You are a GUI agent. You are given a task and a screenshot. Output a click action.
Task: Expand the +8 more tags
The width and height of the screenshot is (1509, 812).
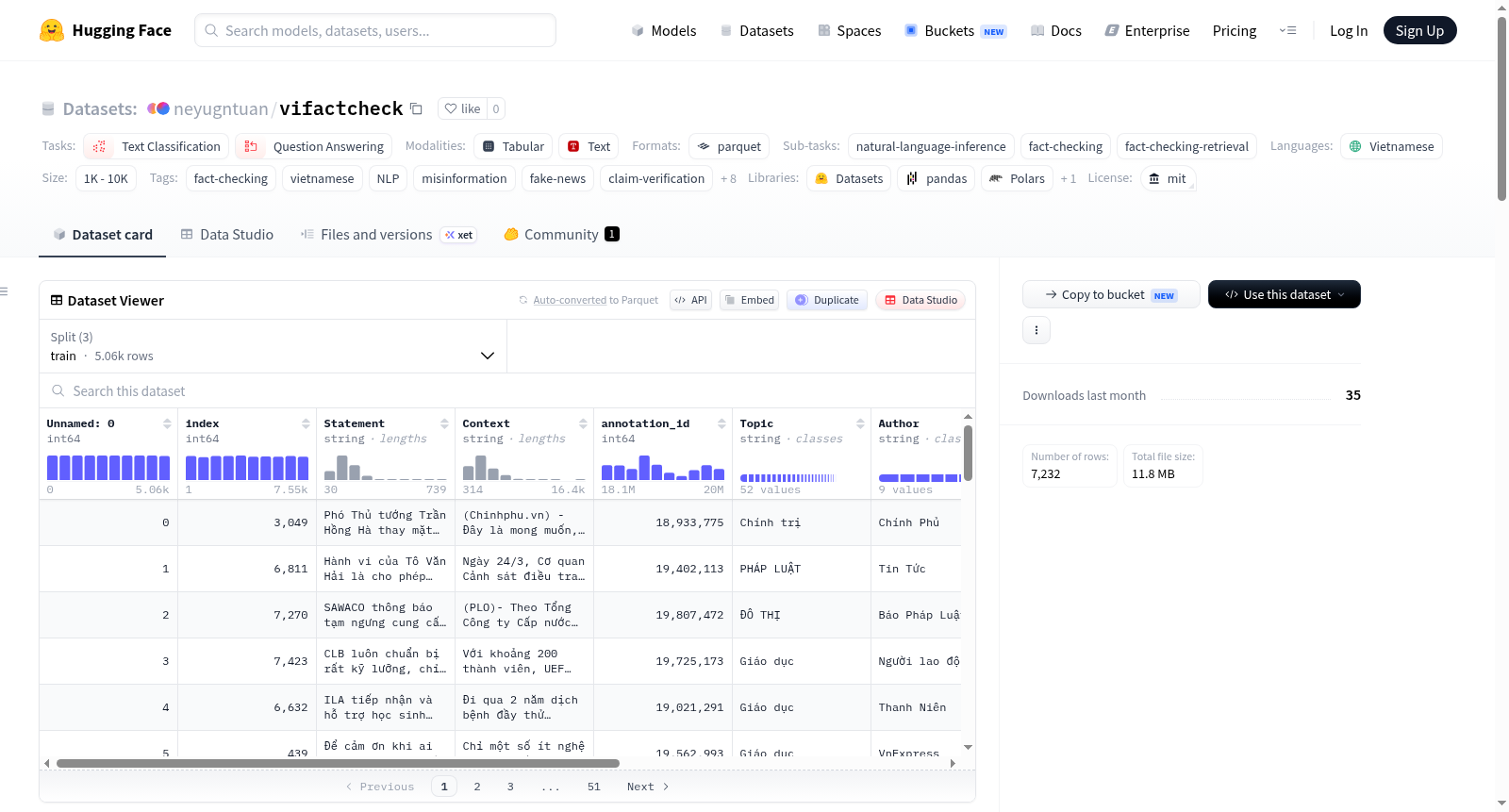pos(728,178)
